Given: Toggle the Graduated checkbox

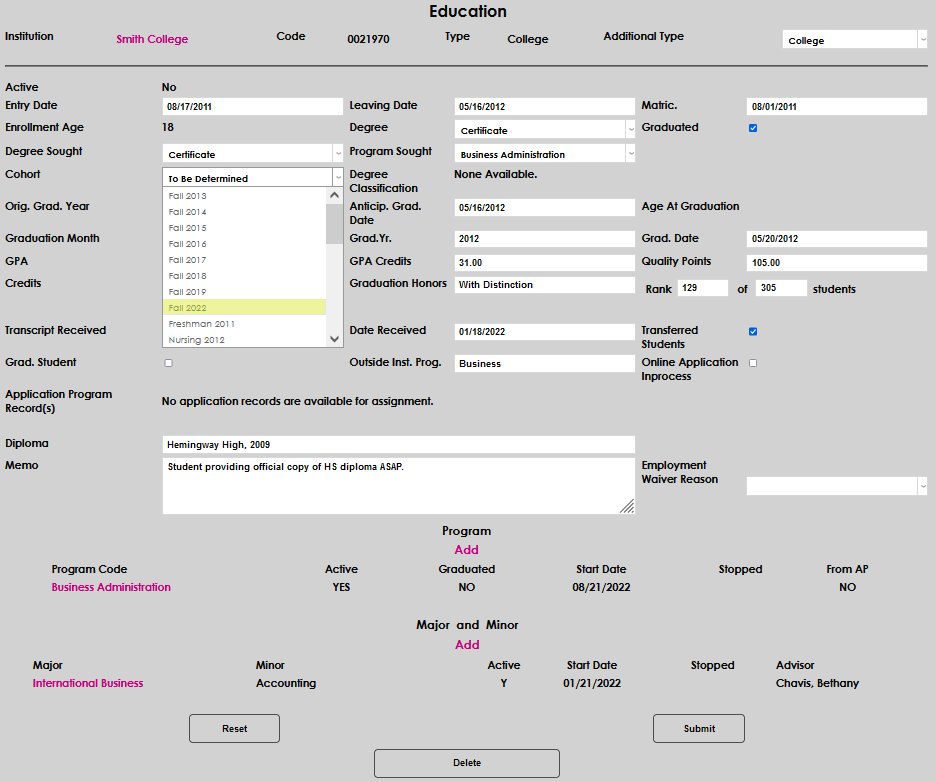Looking at the screenshot, I should (x=753, y=128).
